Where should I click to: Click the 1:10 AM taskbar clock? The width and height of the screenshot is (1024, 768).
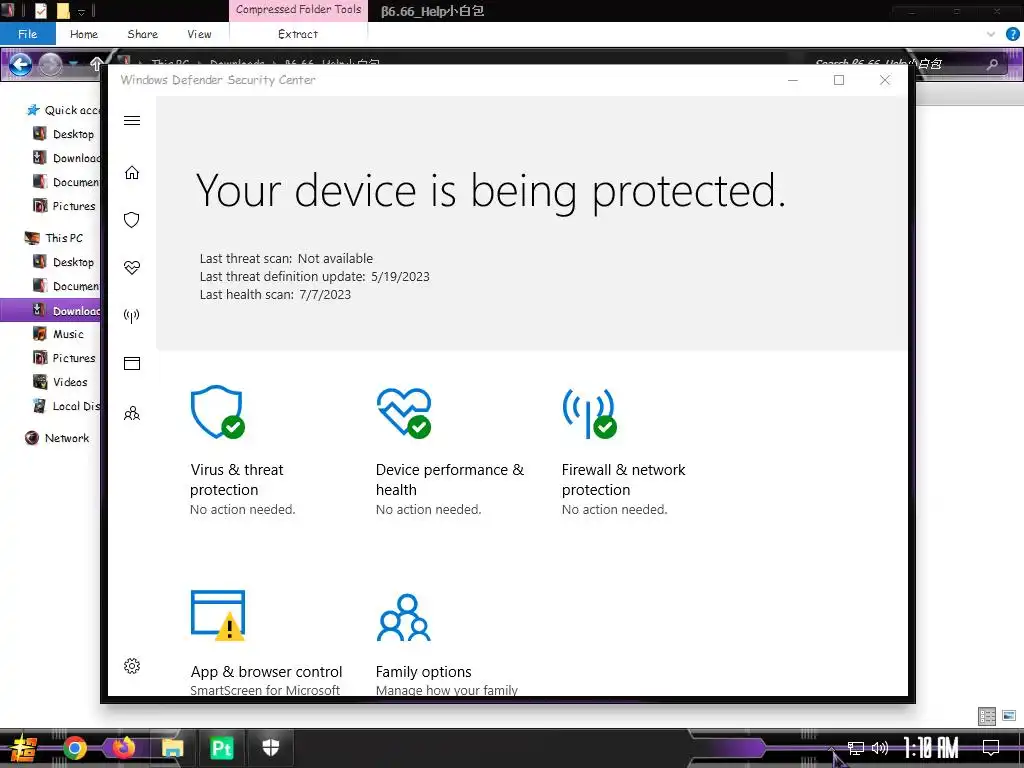click(931, 748)
